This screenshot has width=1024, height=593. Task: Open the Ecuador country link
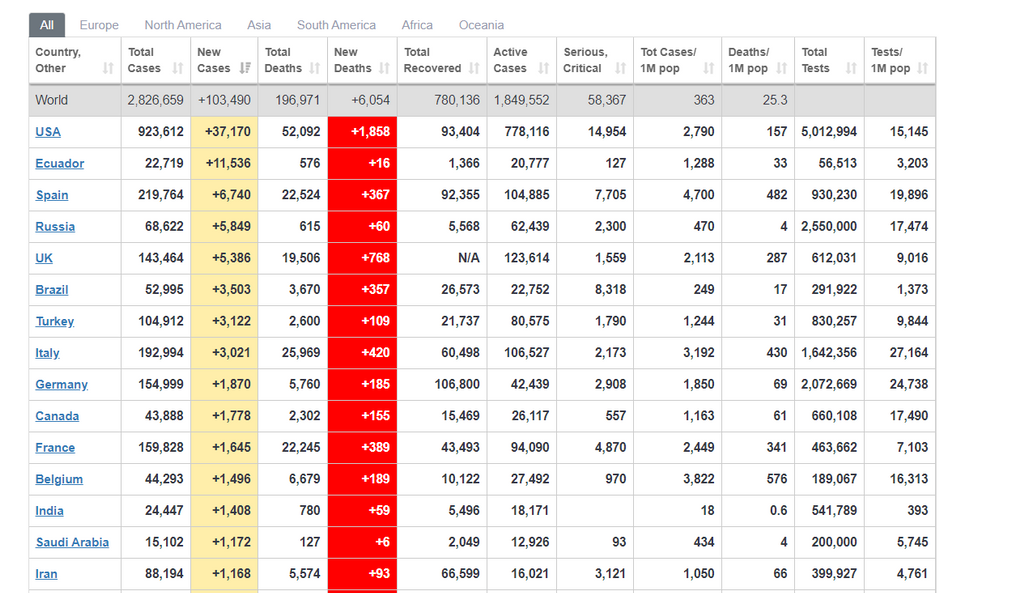(x=59, y=163)
